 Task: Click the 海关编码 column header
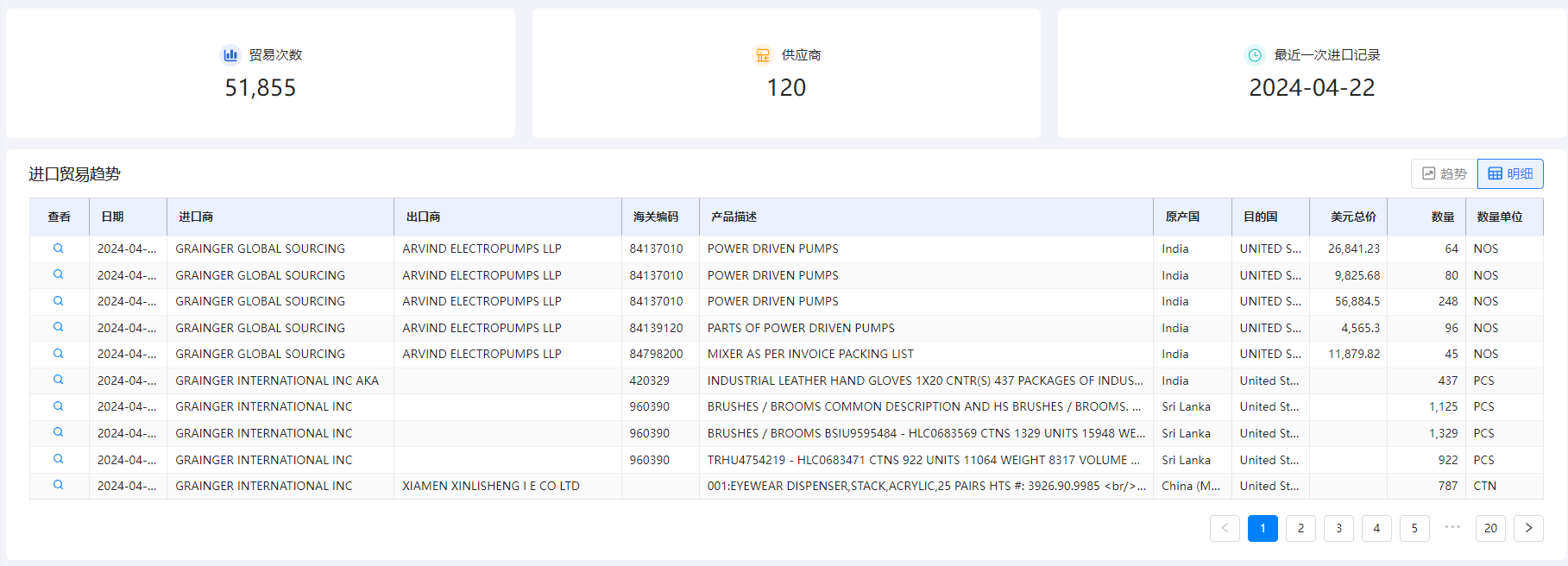pyautogui.click(x=656, y=217)
